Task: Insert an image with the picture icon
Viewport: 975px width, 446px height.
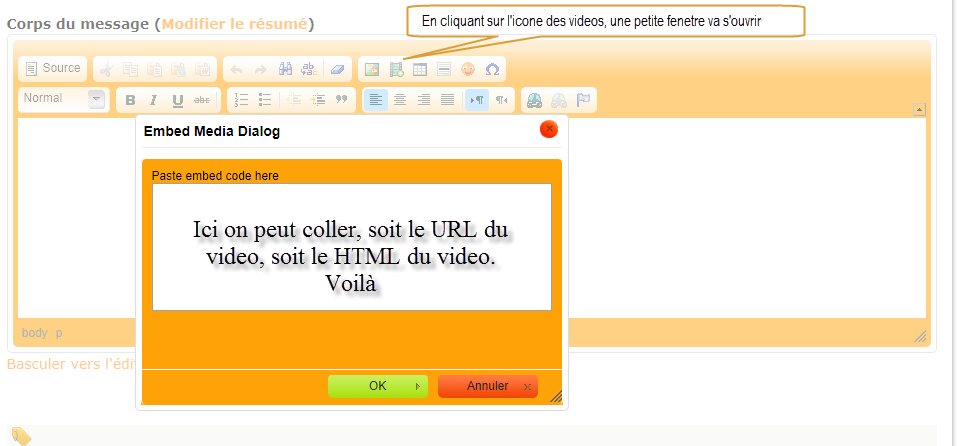Action: [372, 69]
